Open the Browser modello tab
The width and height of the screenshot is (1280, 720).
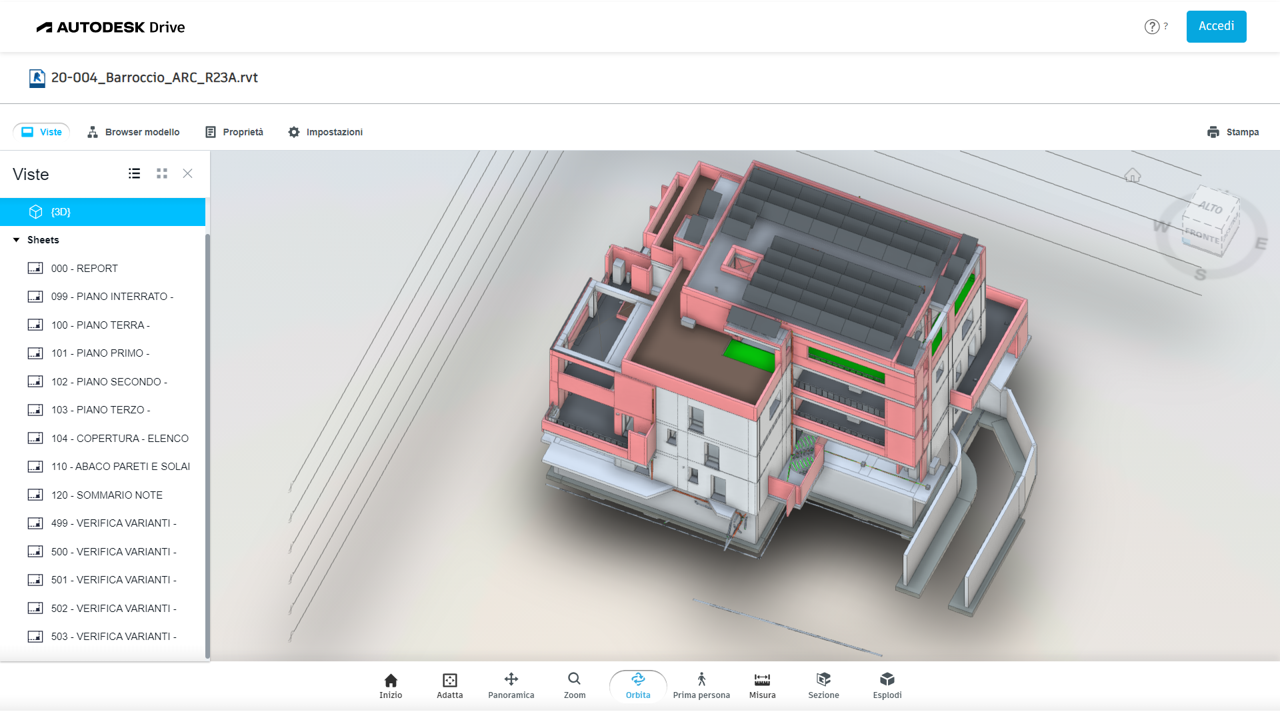click(x=133, y=132)
